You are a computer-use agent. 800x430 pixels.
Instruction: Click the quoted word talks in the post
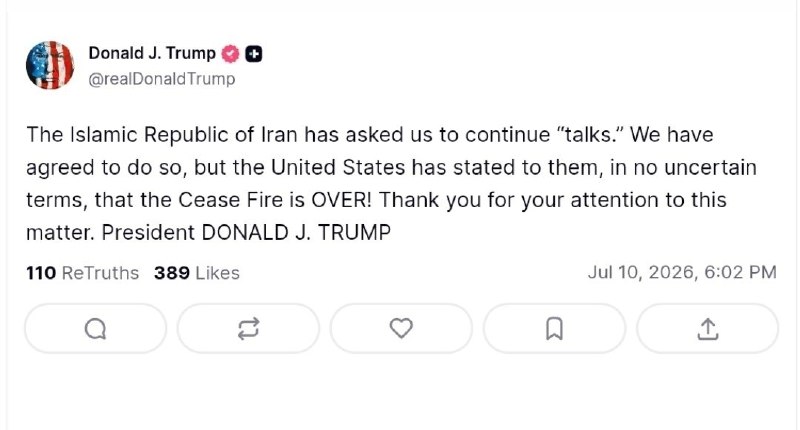pos(589,135)
